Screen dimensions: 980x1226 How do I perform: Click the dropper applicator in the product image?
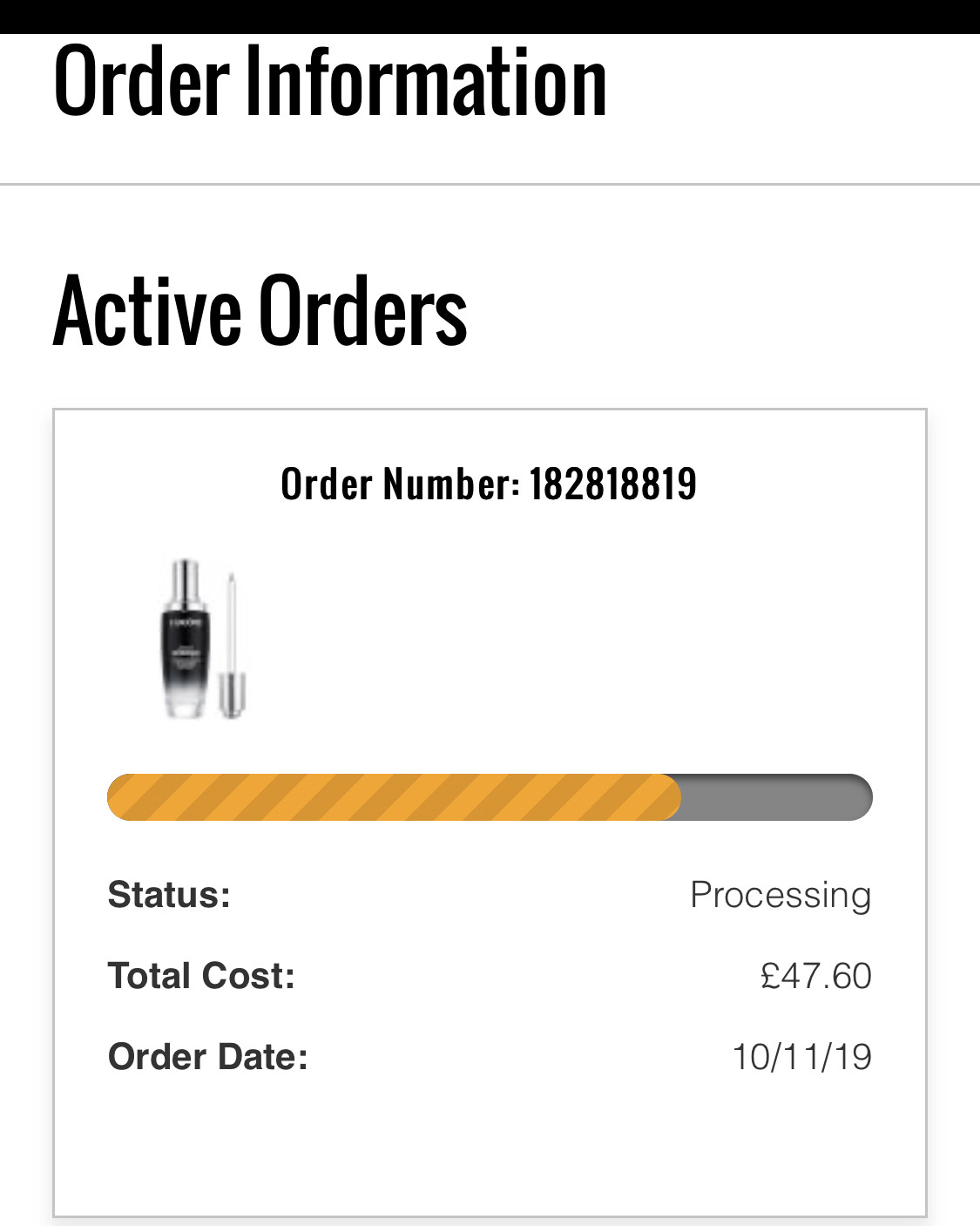tap(232, 645)
